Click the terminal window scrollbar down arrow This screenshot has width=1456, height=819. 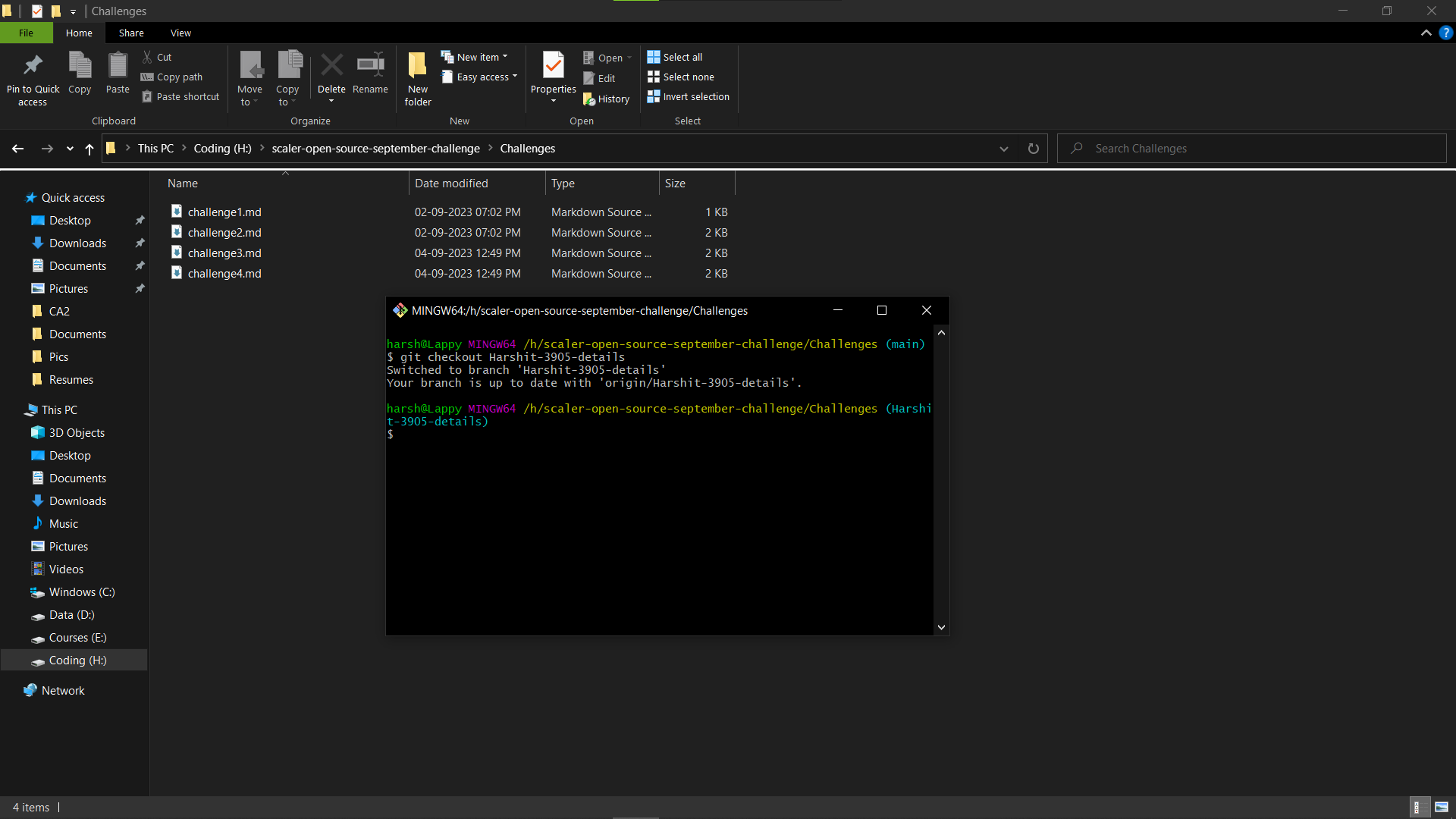941,627
